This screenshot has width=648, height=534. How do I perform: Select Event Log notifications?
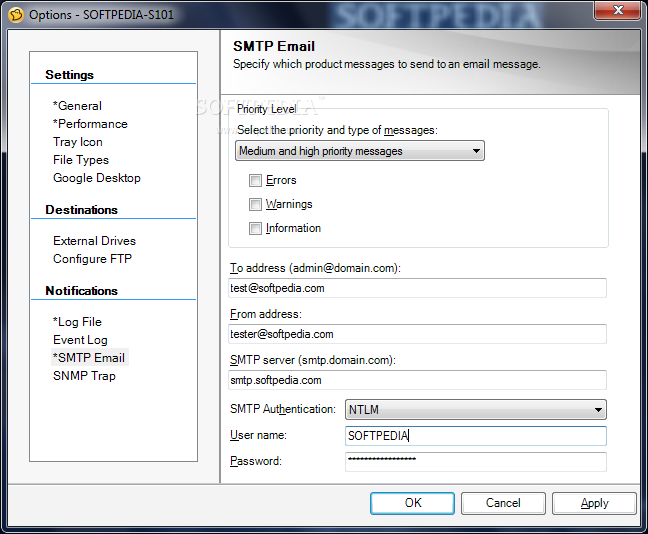(x=80, y=340)
